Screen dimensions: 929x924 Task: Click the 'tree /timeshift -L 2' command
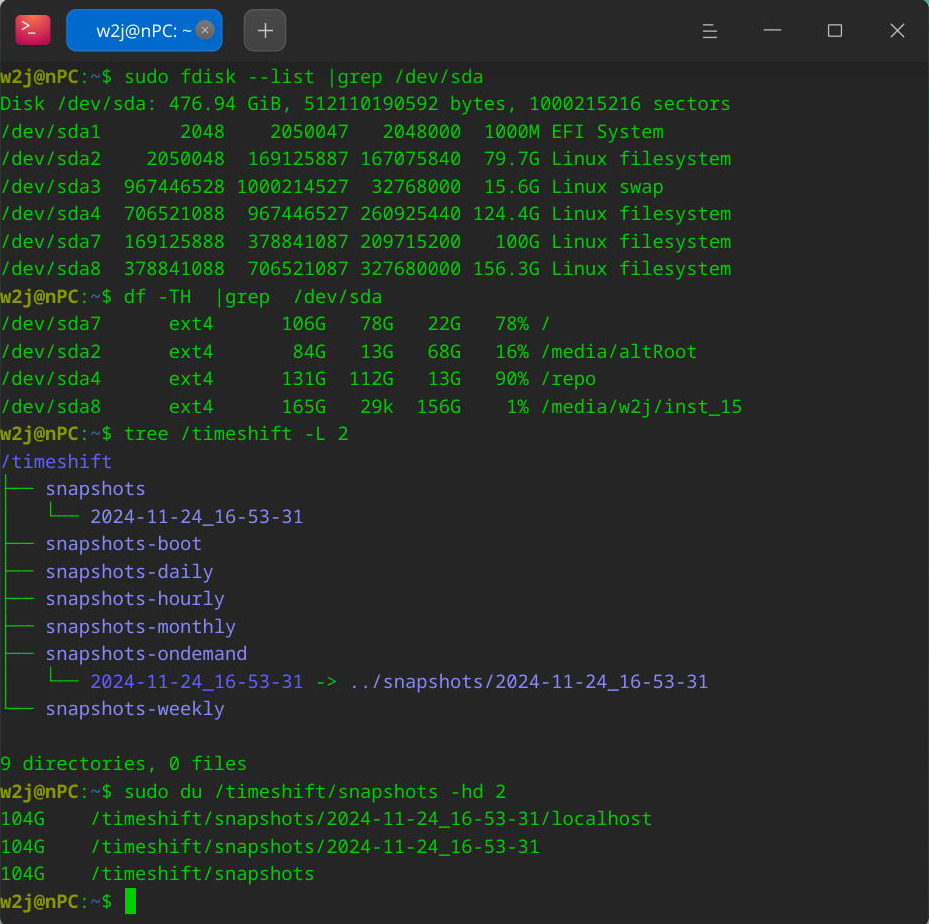pos(236,434)
